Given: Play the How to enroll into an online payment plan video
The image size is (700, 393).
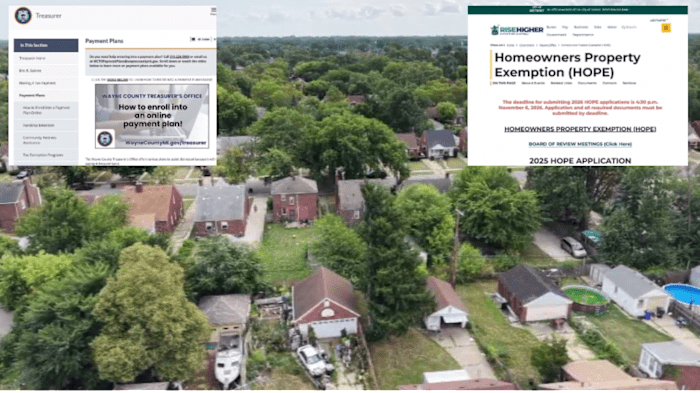Looking at the screenshot, I should [152, 116].
